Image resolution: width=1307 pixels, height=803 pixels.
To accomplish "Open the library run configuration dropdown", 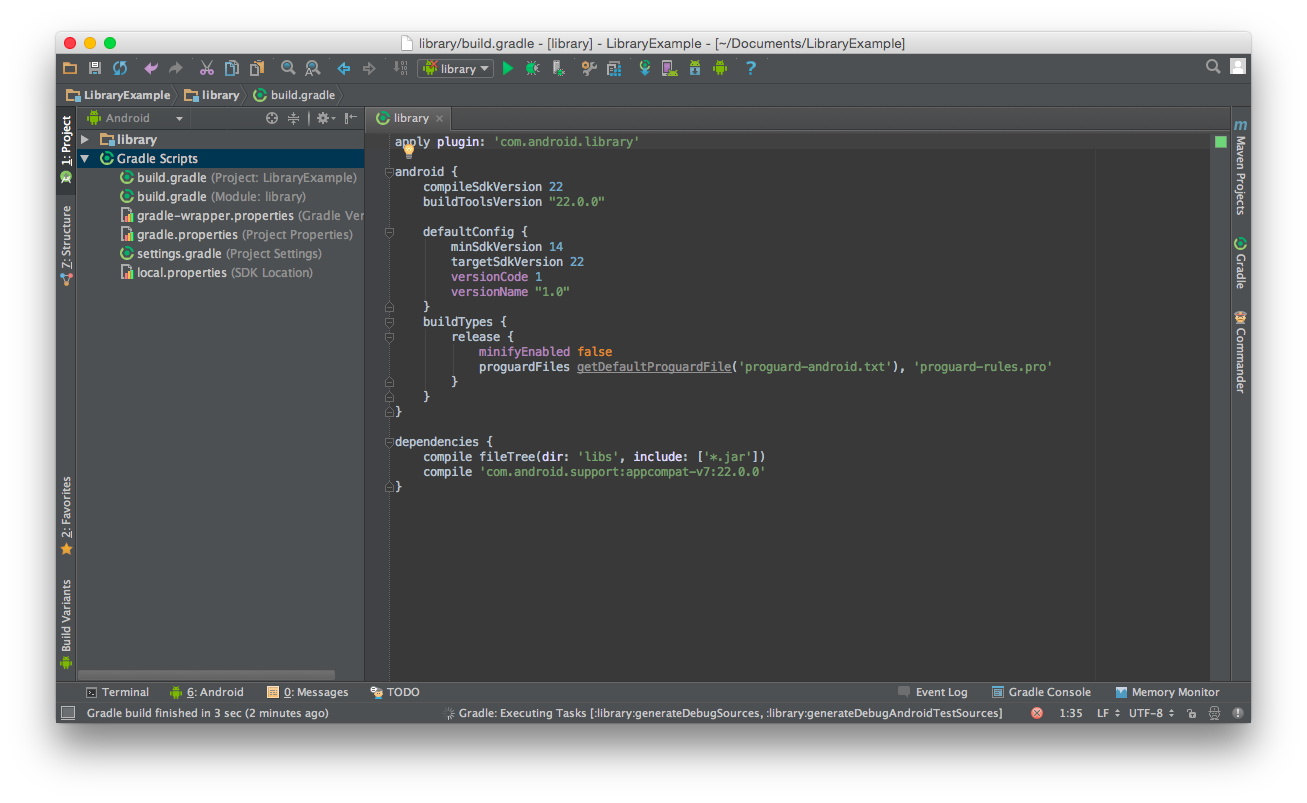I will click(x=456, y=68).
